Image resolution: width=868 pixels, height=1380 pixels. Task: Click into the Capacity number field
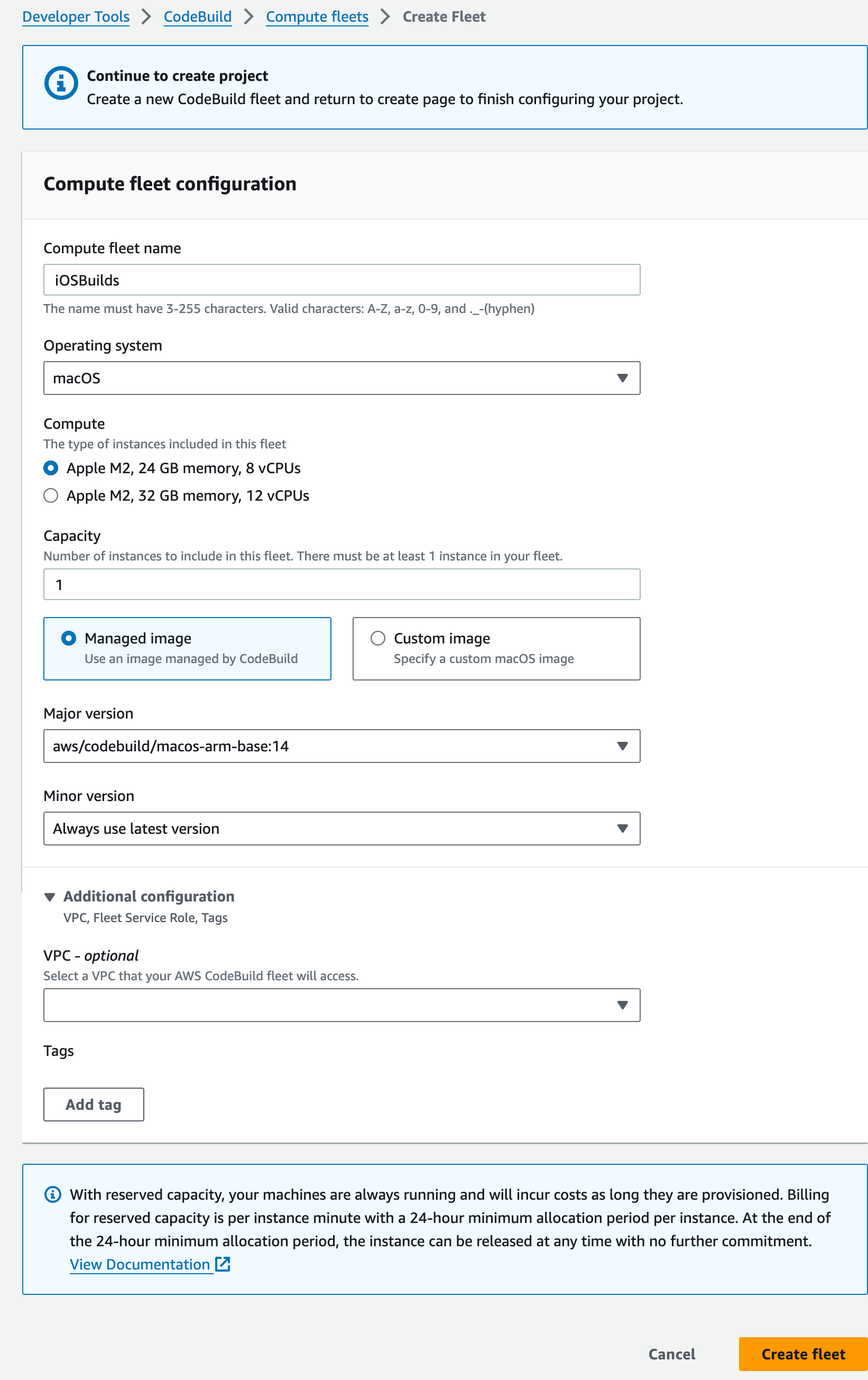tap(341, 585)
